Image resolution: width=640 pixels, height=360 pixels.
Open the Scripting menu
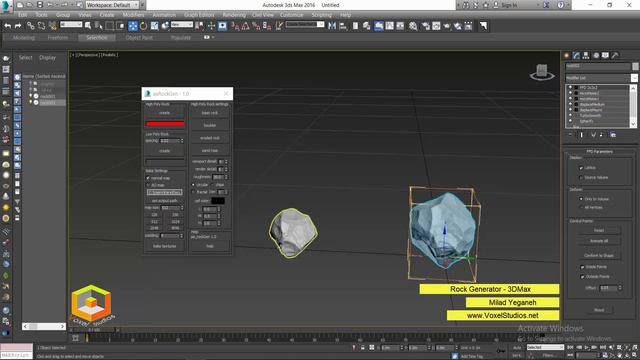point(322,15)
